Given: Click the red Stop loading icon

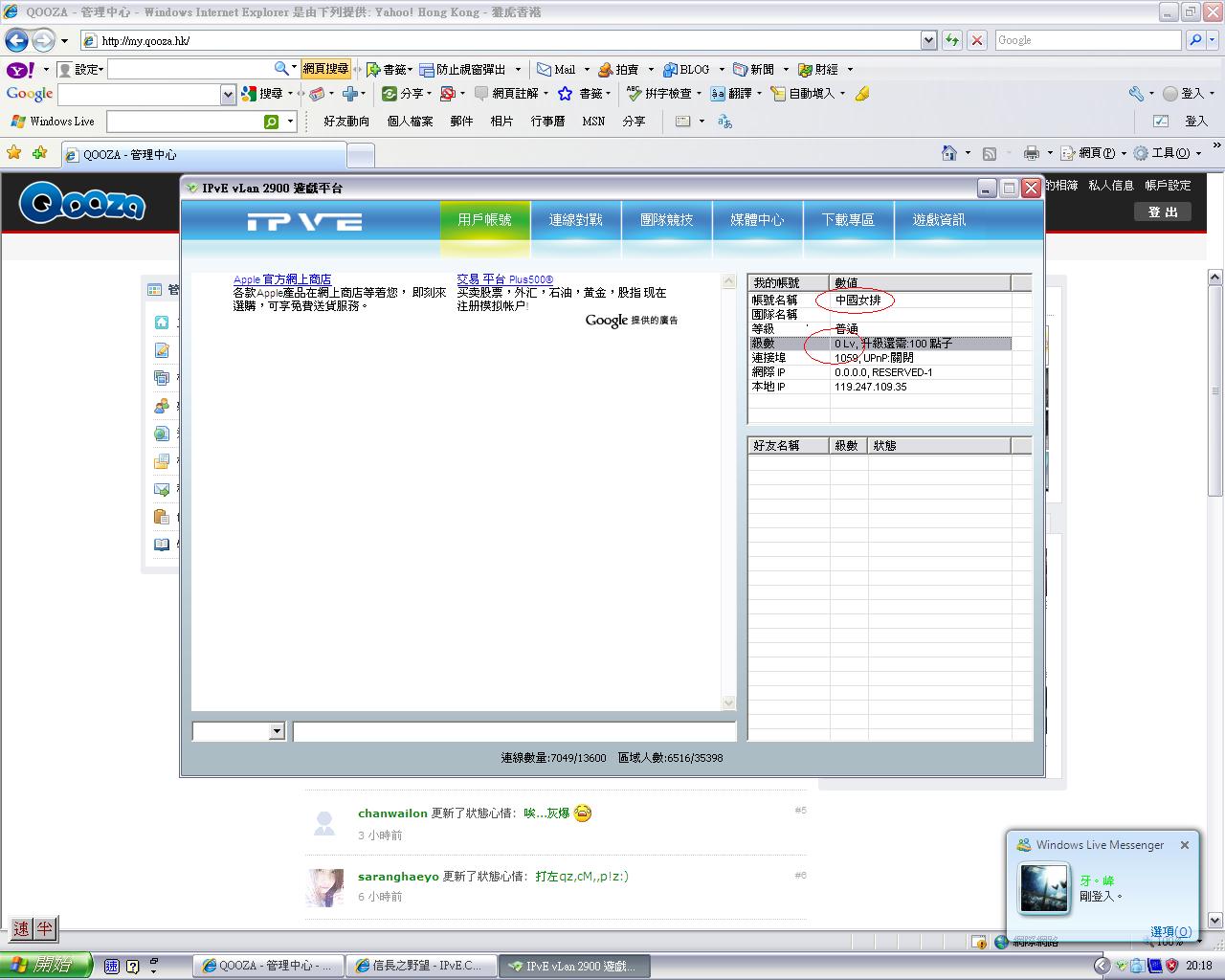Looking at the screenshot, I should click(976, 40).
